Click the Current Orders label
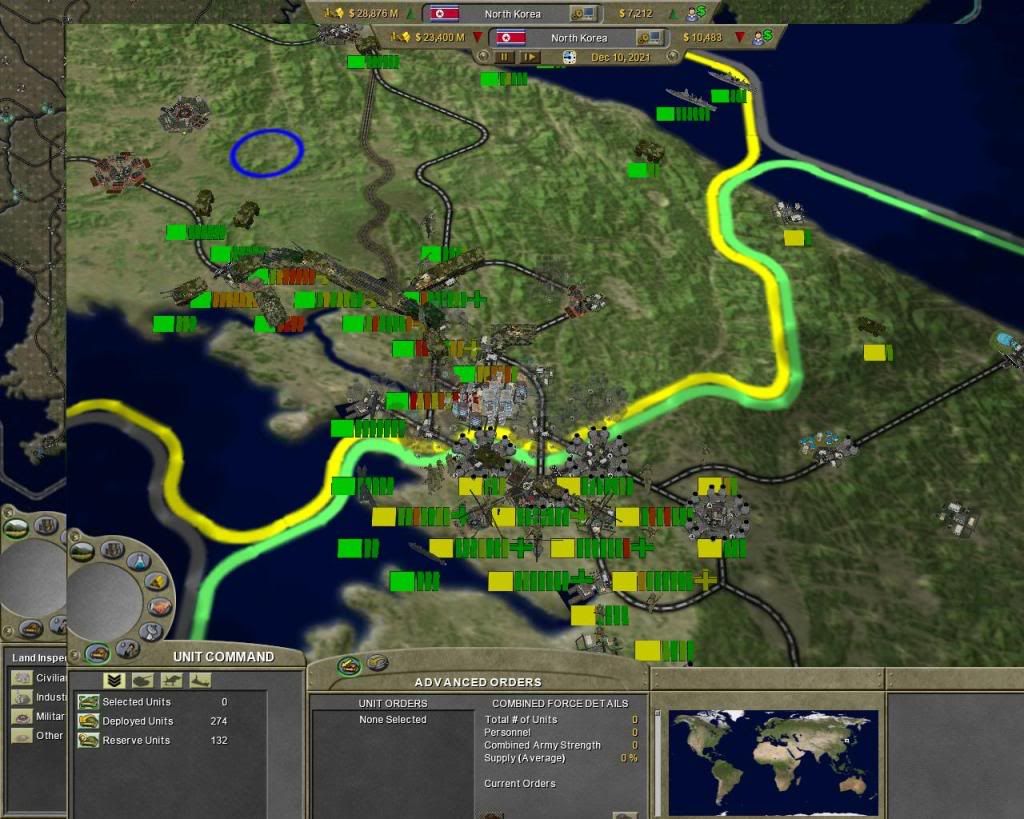Screen dimensions: 1024x819 click(x=520, y=784)
